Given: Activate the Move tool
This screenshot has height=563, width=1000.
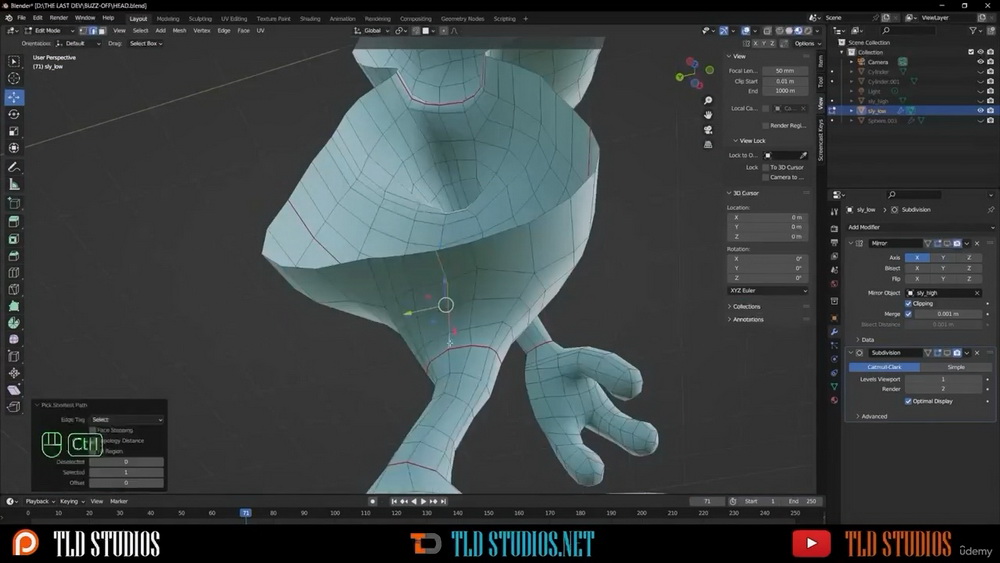Looking at the screenshot, I should (13, 97).
